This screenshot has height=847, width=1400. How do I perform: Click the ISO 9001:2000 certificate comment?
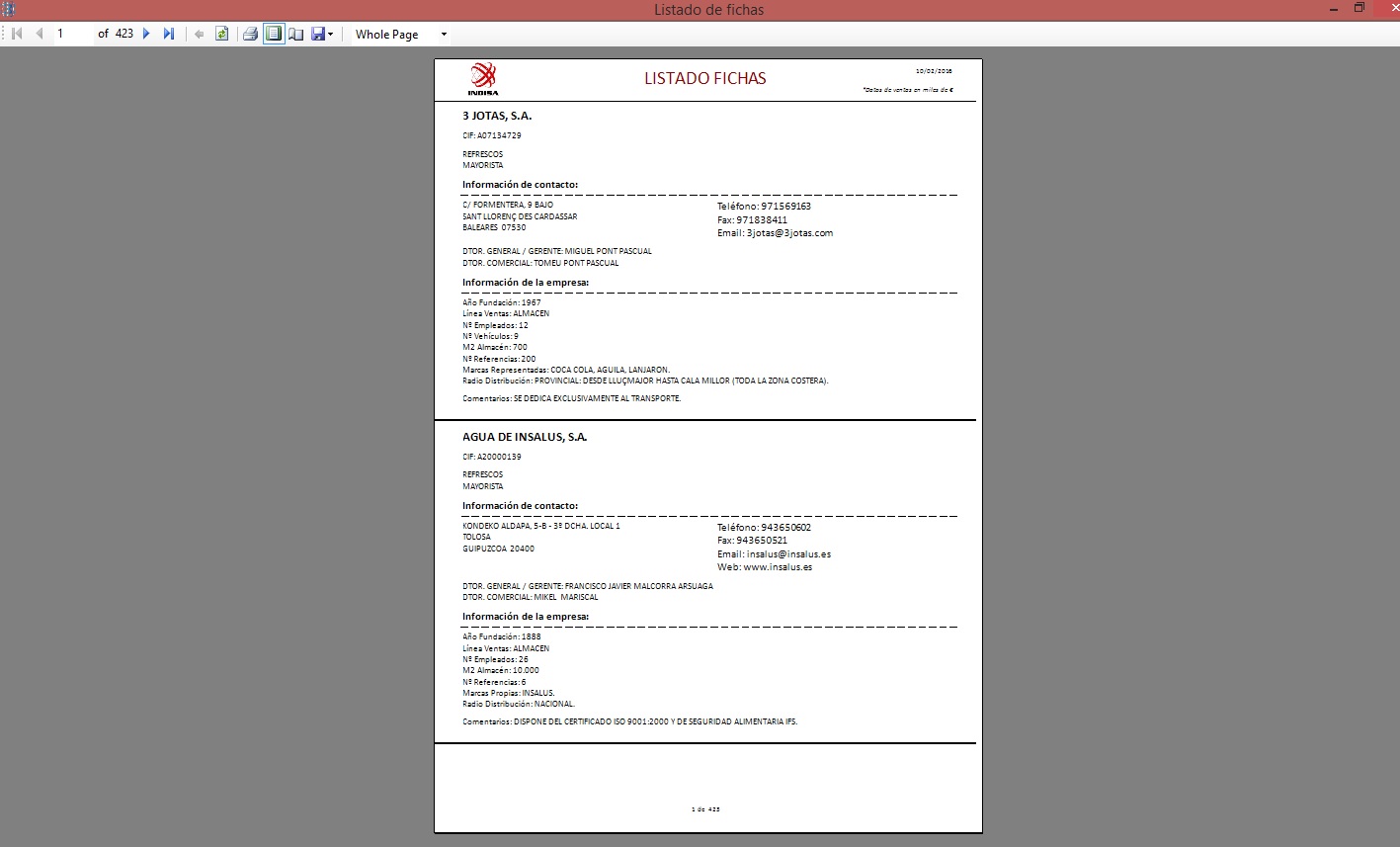(x=630, y=721)
